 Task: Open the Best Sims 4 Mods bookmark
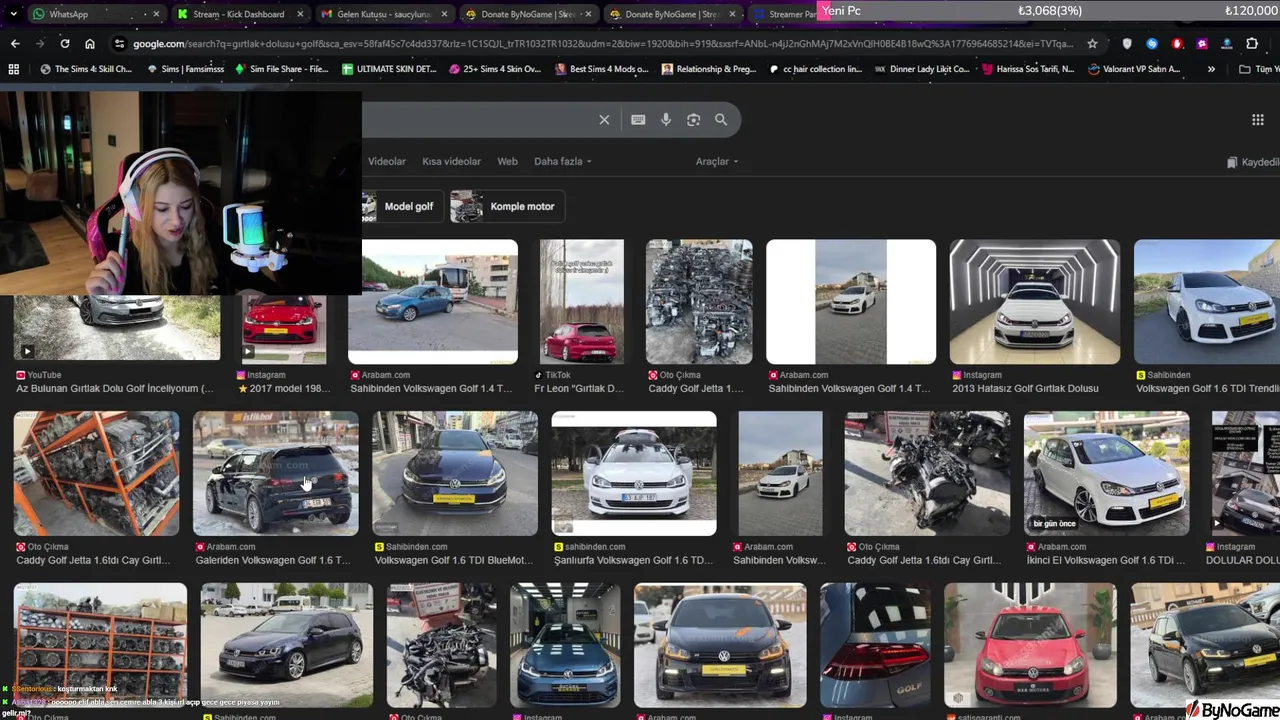(601, 69)
